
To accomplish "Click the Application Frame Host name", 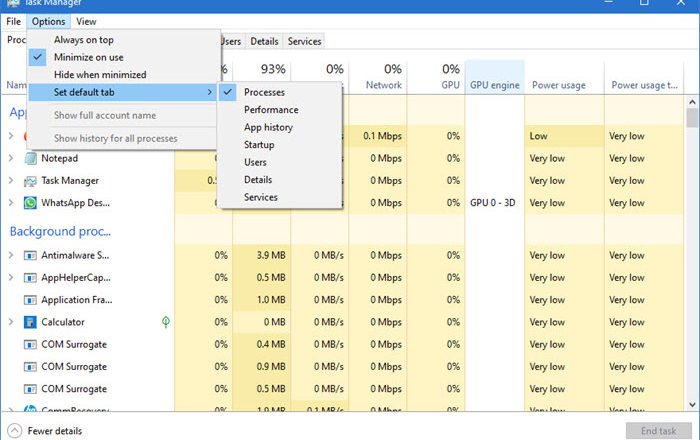I will [x=77, y=300].
